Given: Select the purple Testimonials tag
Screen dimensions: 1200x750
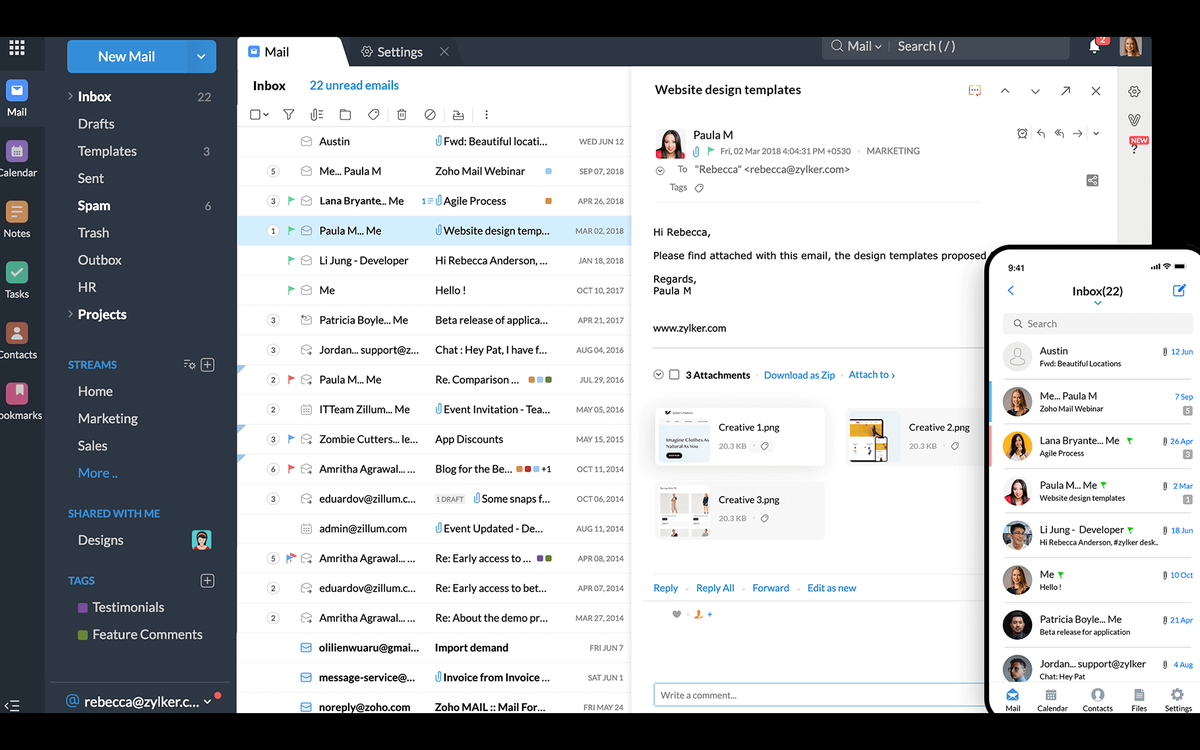Looking at the screenshot, I should (121, 607).
